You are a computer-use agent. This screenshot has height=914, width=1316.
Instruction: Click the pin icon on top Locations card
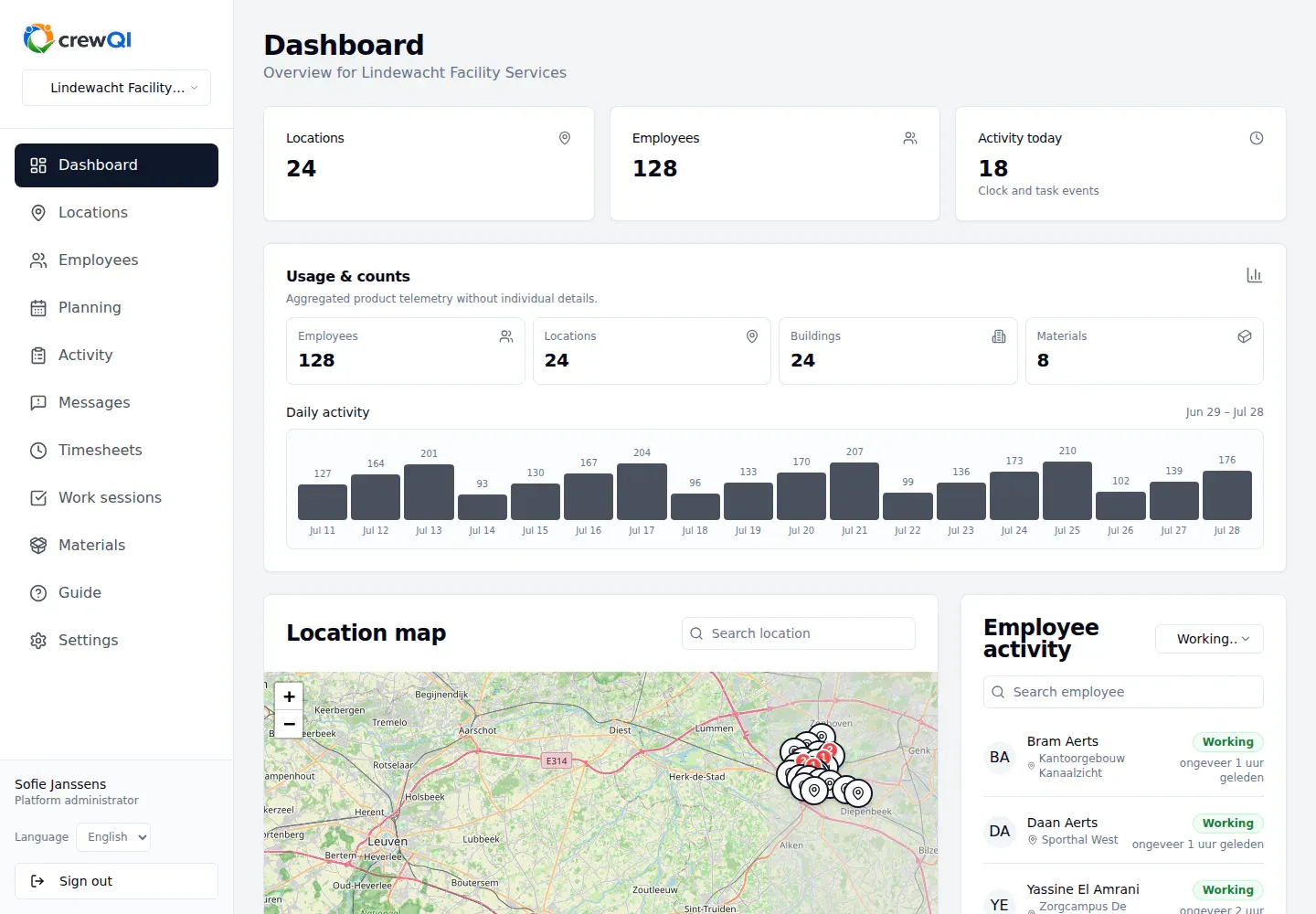(565, 138)
